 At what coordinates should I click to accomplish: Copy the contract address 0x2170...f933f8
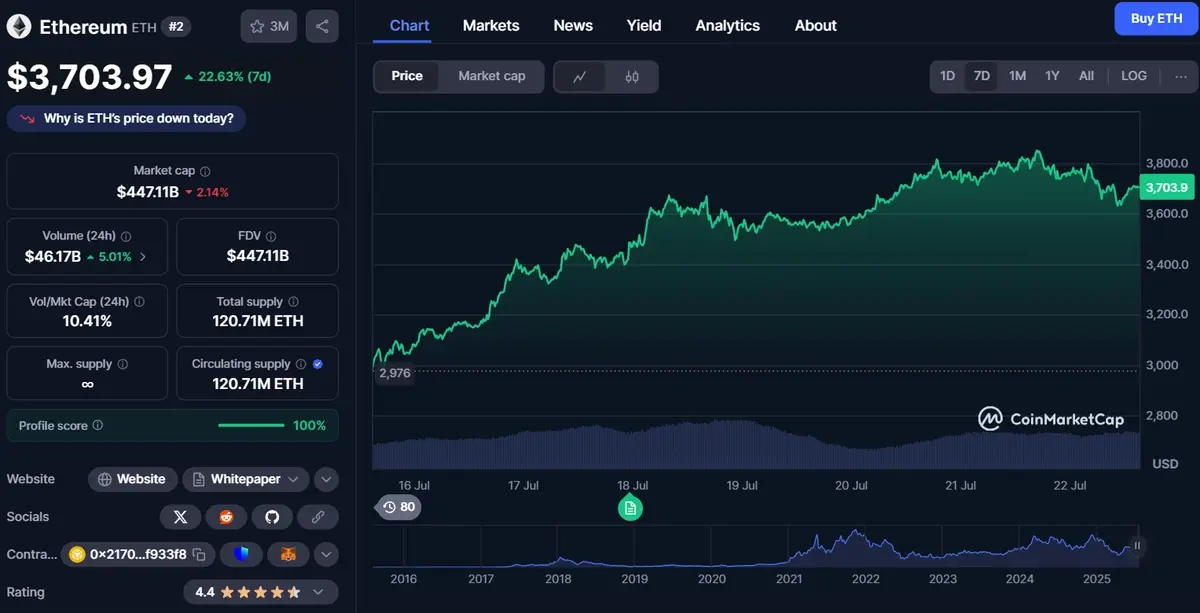click(x=199, y=554)
